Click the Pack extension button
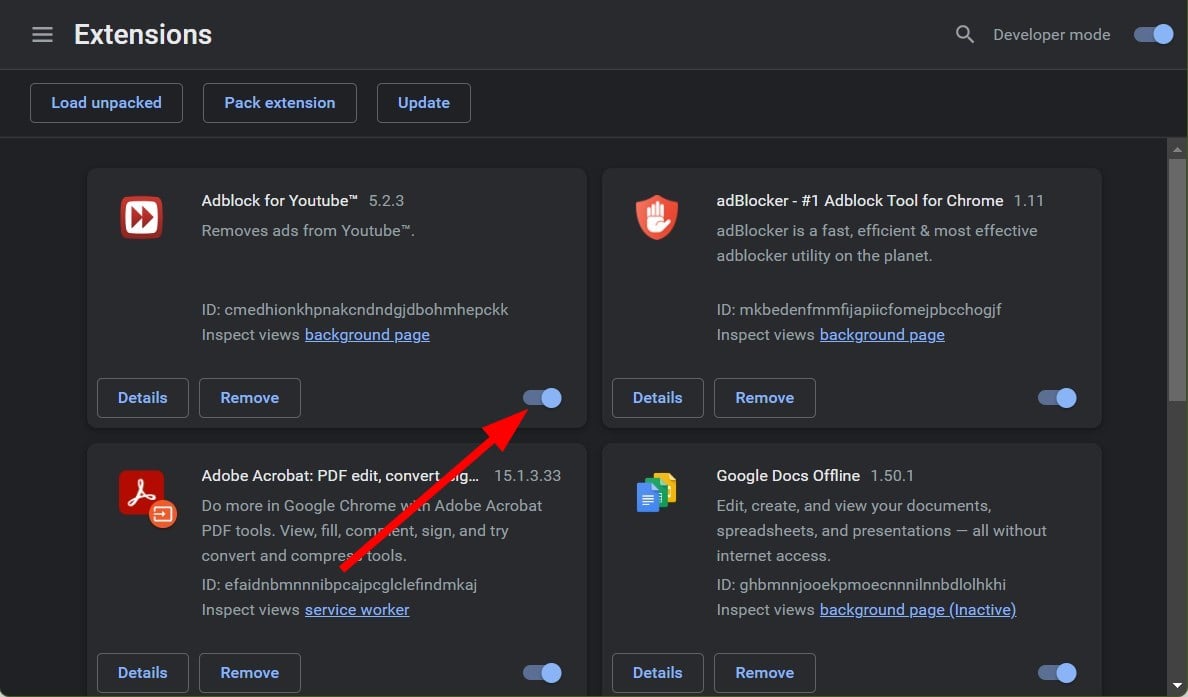The height and width of the screenshot is (697, 1188). pyautogui.click(x=280, y=103)
